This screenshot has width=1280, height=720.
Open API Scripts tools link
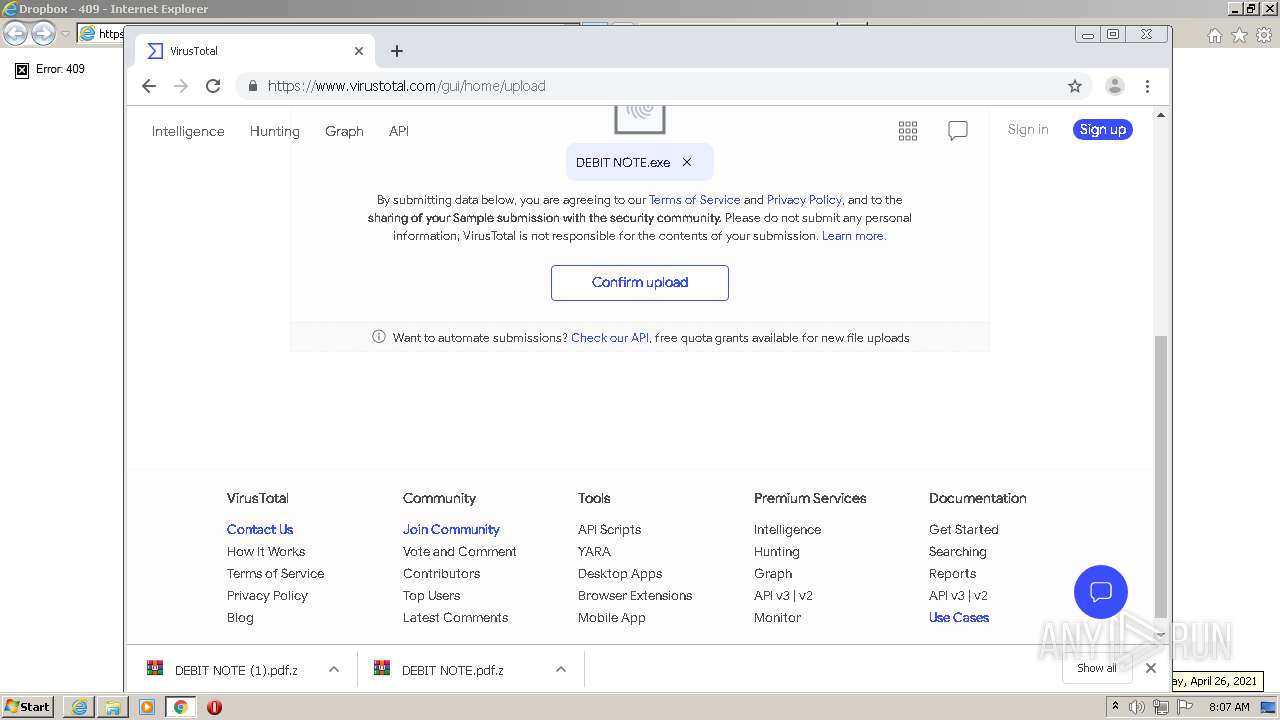click(610, 530)
